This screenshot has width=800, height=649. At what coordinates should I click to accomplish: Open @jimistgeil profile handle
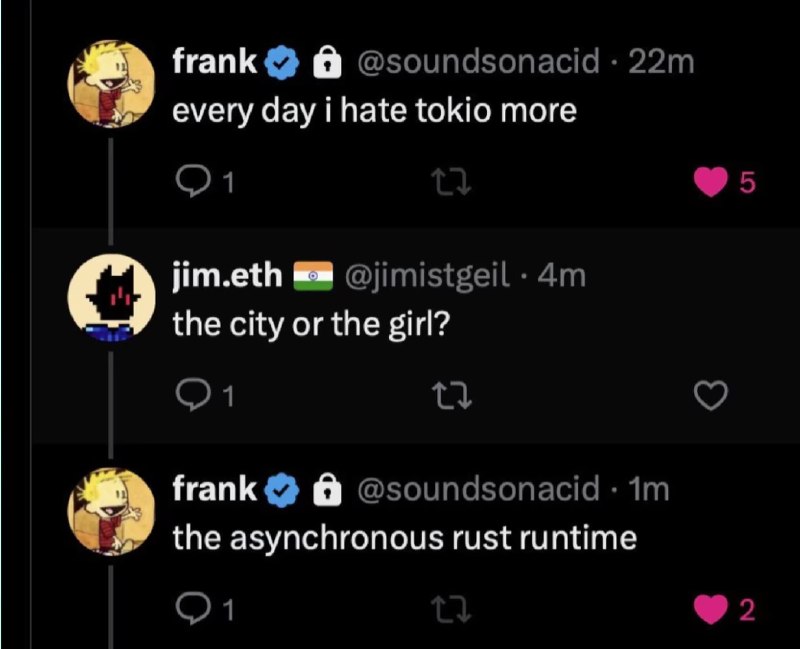point(427,276)
